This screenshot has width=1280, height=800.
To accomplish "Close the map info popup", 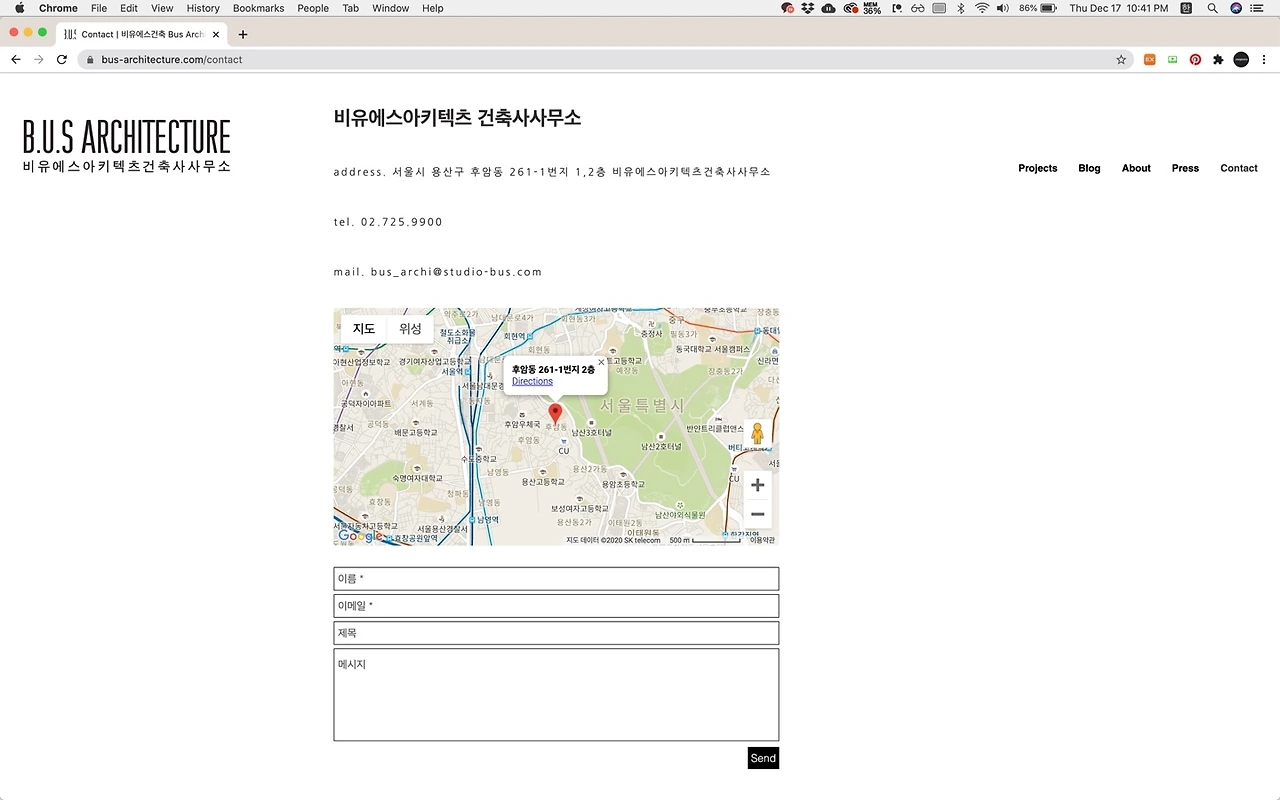I will [601, 363].
